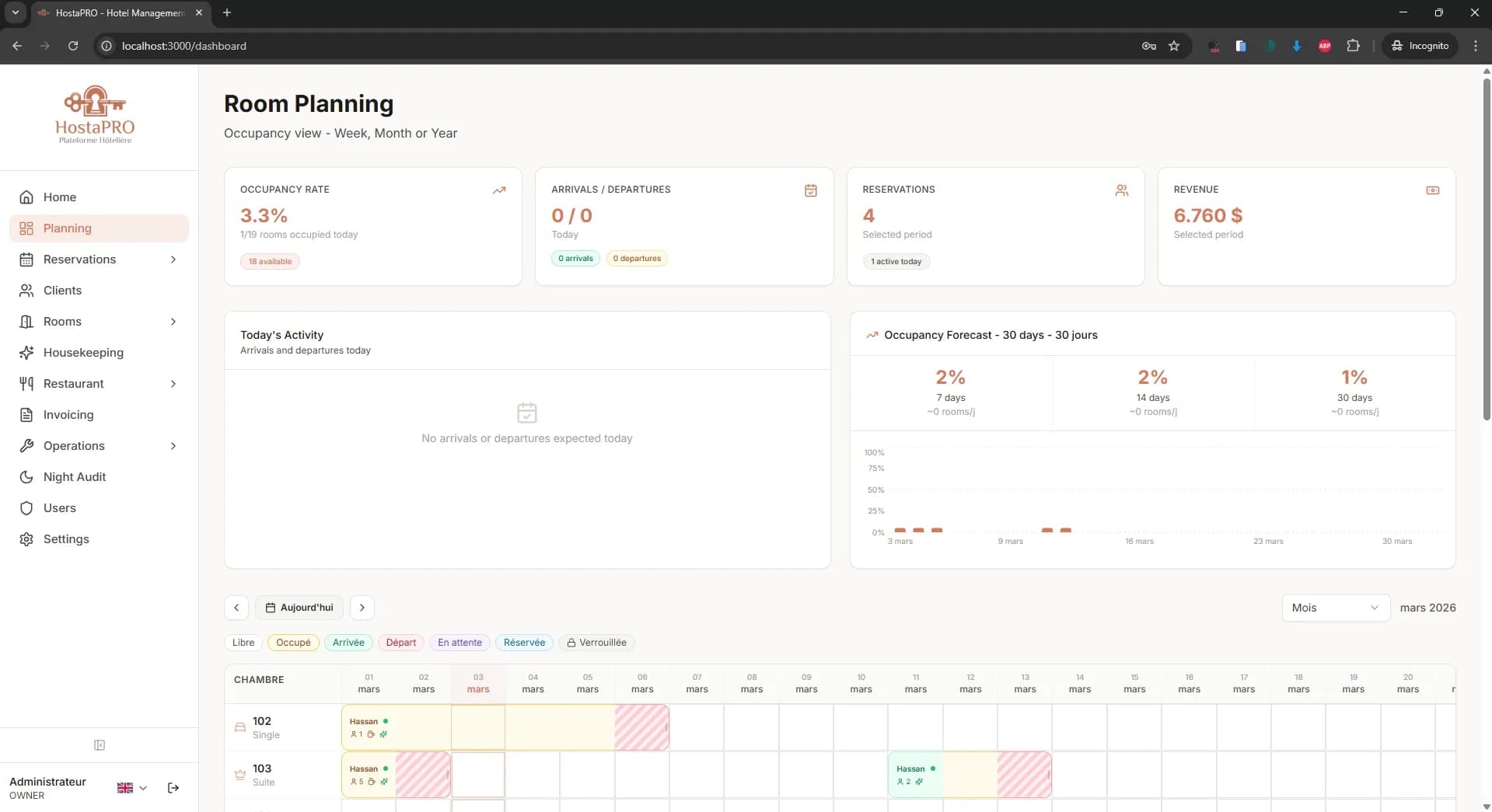
Task: Toggle the En attente filter
Action: (x=459, y=643)
